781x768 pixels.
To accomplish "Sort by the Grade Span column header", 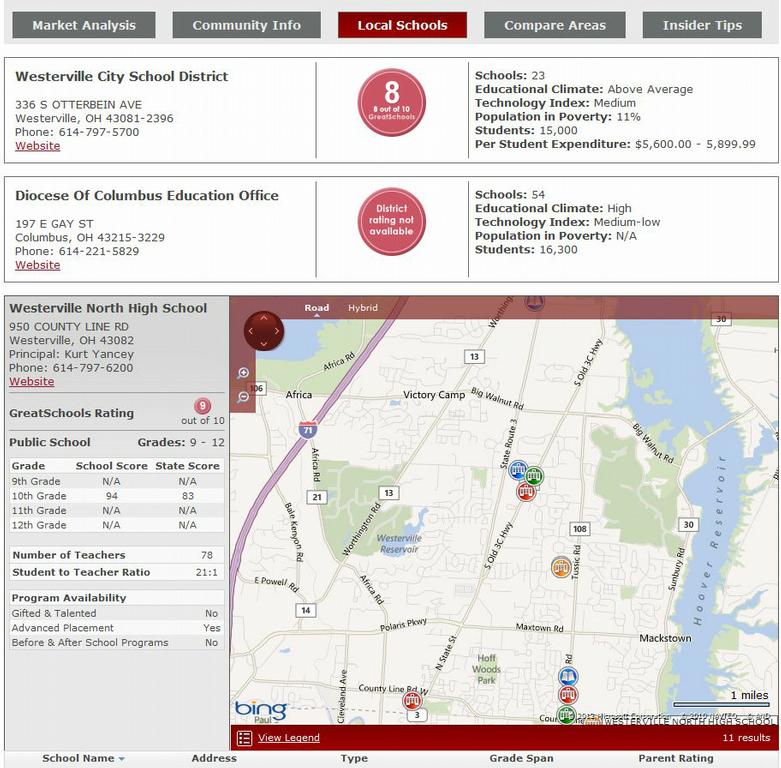I will tap(521, 758).
